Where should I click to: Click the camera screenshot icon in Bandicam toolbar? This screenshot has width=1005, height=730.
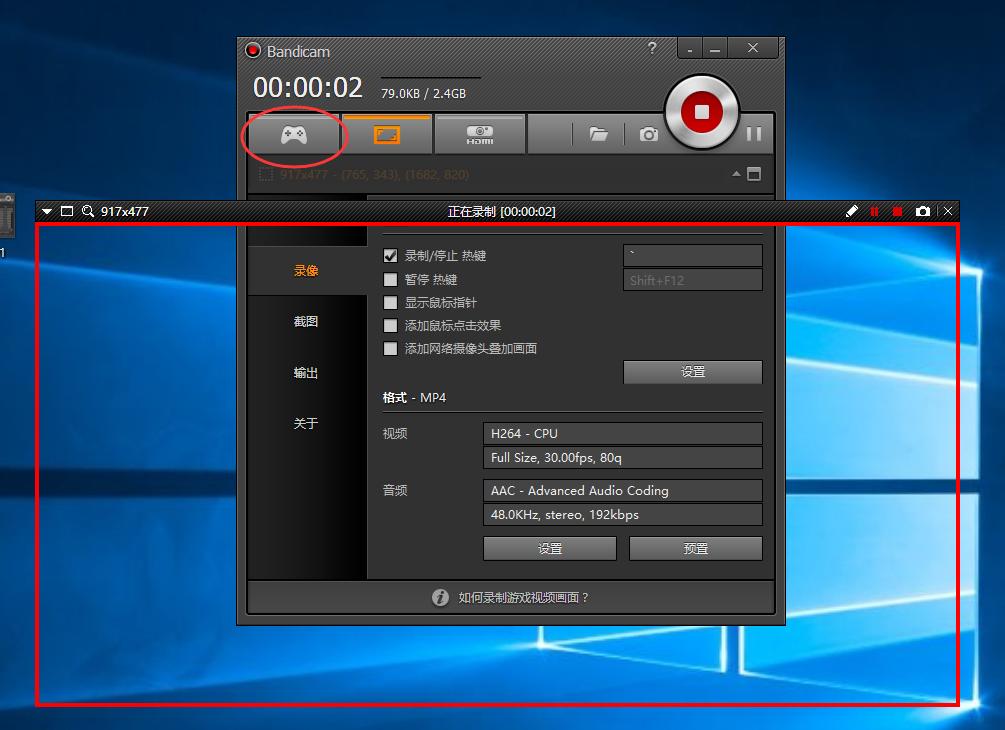tap(649, 134)
